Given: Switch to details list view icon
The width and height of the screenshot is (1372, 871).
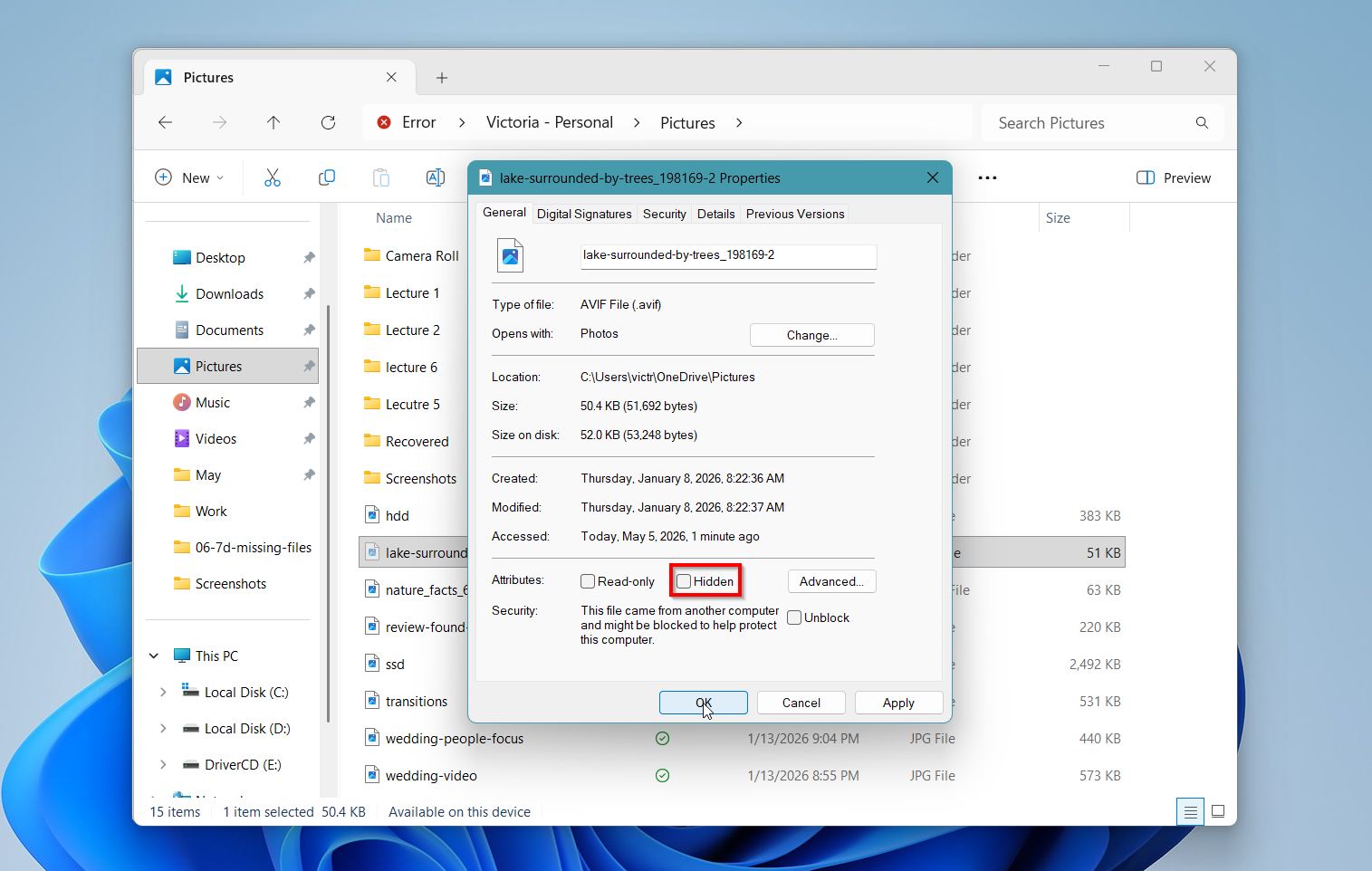Looking at the screenshot, I should (x=1190, y=811).
